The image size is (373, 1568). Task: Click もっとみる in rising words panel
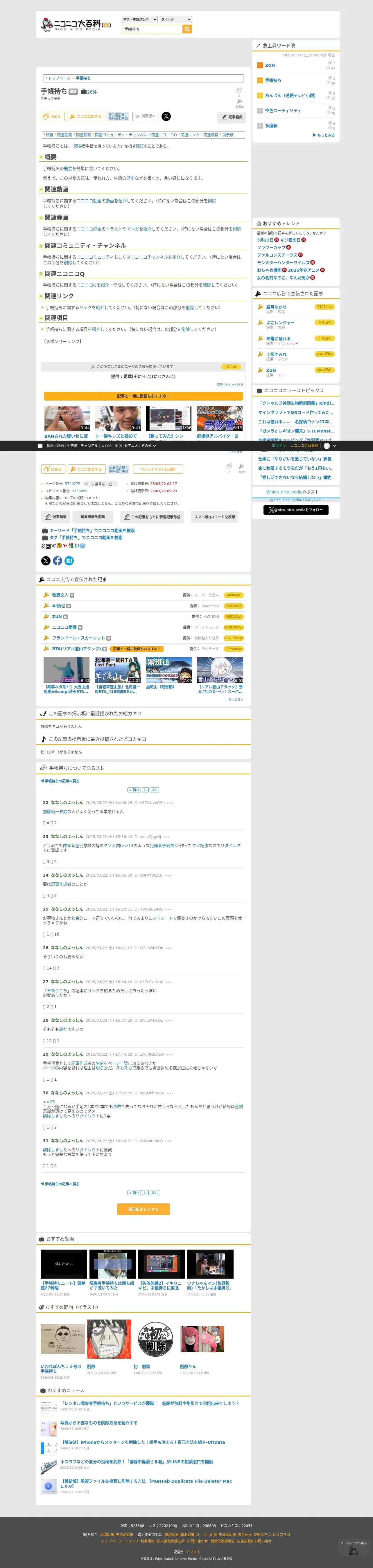324,135
